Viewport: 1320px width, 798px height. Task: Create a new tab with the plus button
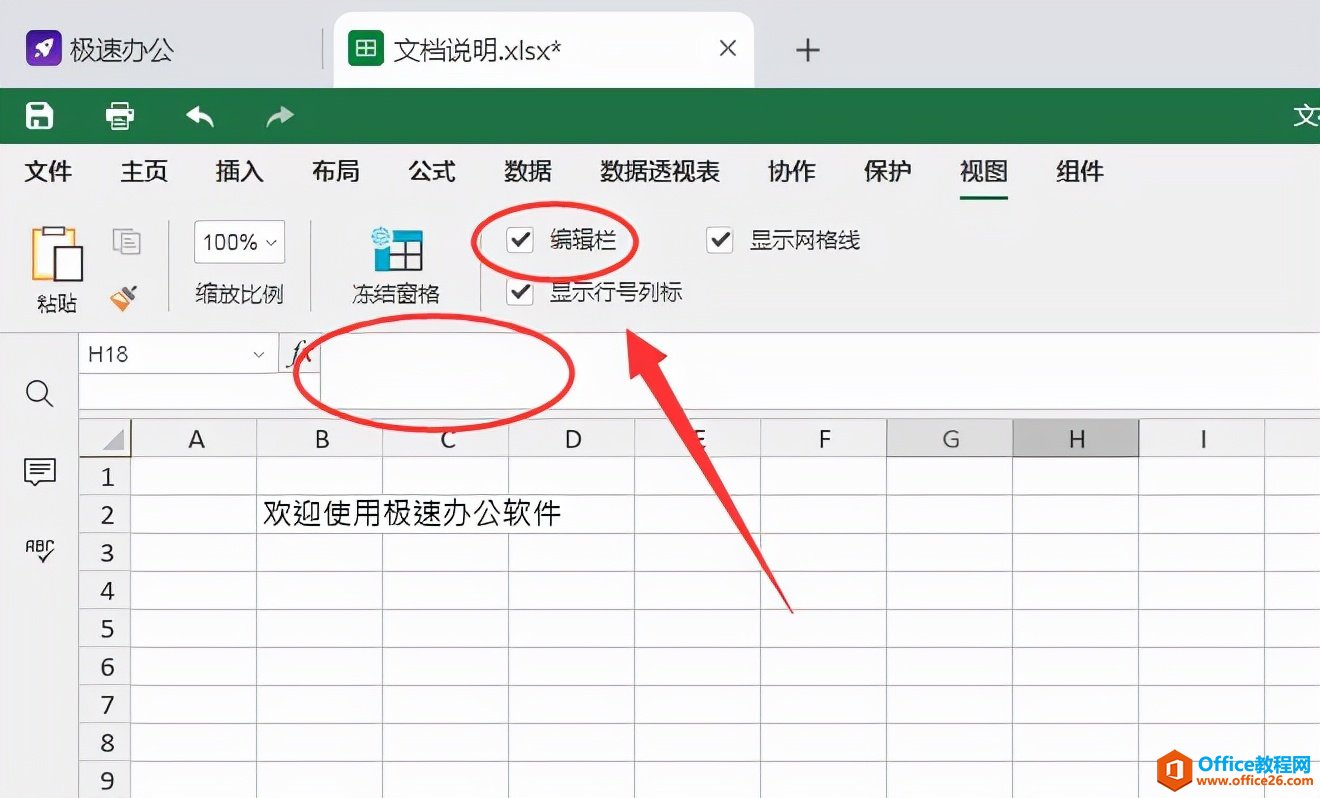(807, 48)
